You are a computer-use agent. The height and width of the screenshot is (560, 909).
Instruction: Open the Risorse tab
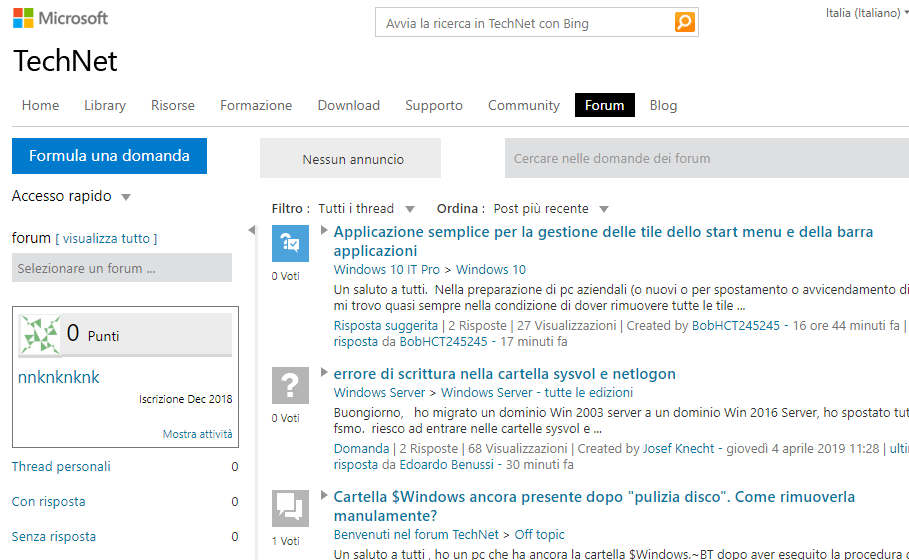point(173,105)
